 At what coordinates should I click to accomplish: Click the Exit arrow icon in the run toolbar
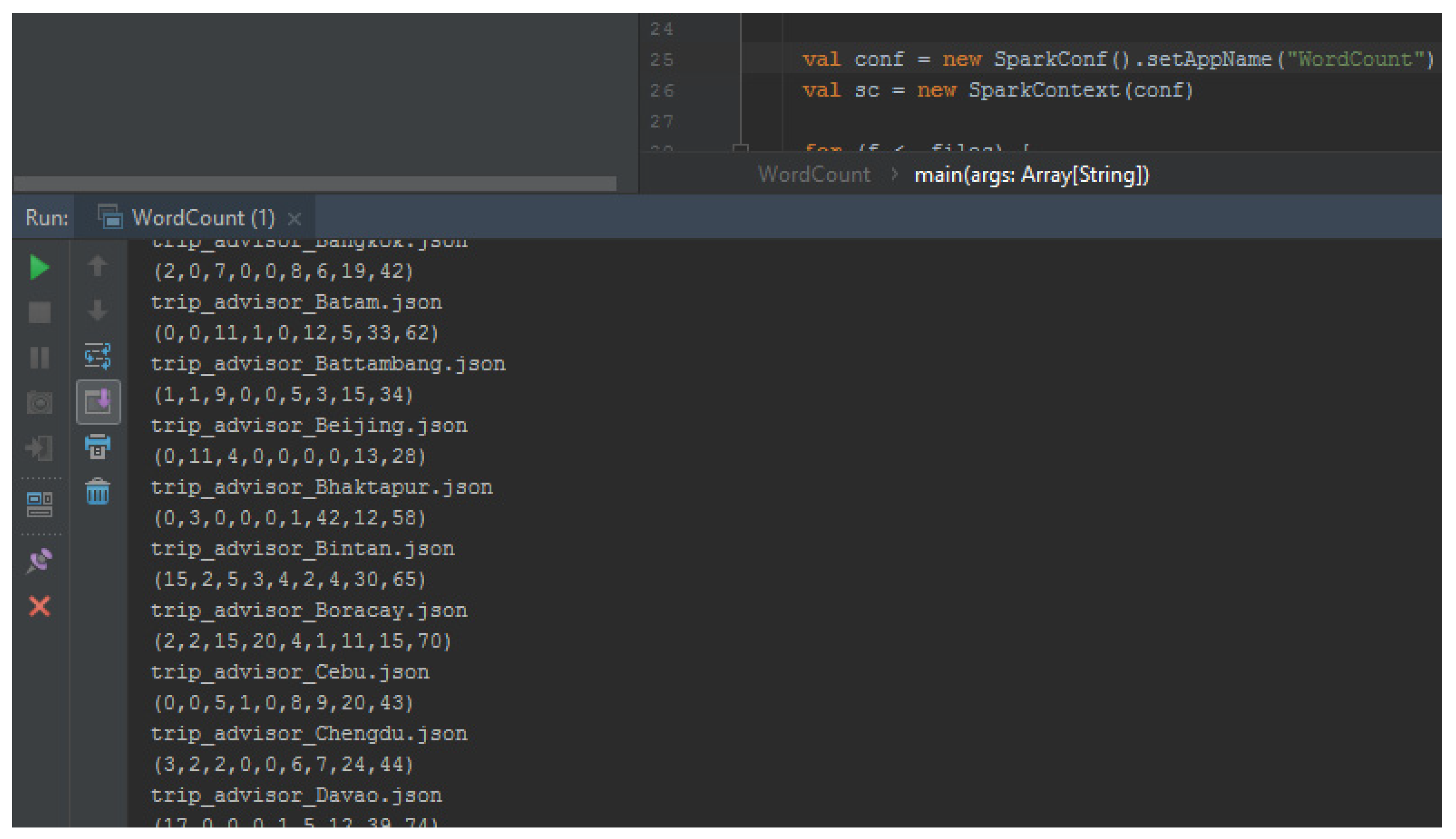39,448
